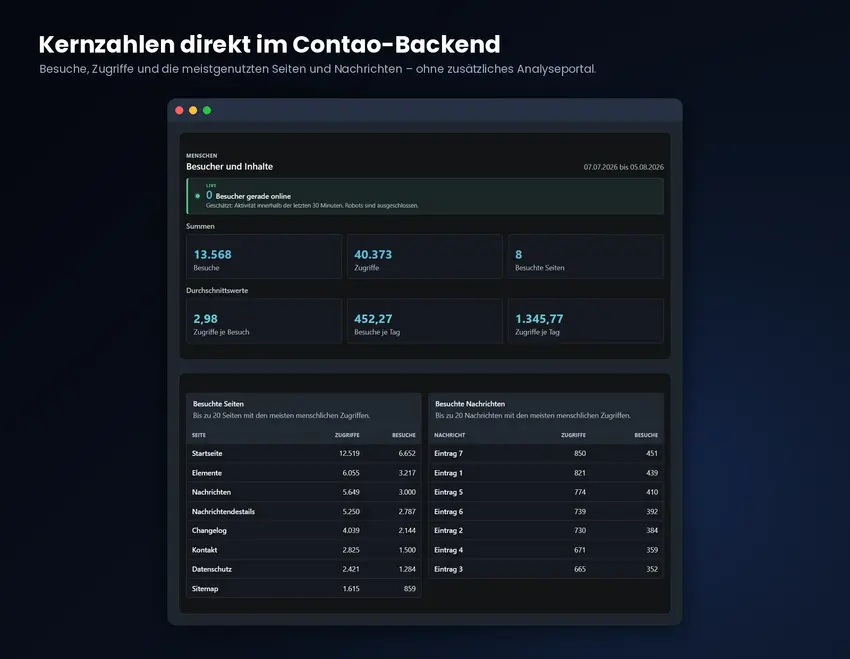Click the 2,98 Zugriffe je Besuch value
The height and width of the screenshot is (659, 850).
tap(205, 319)
